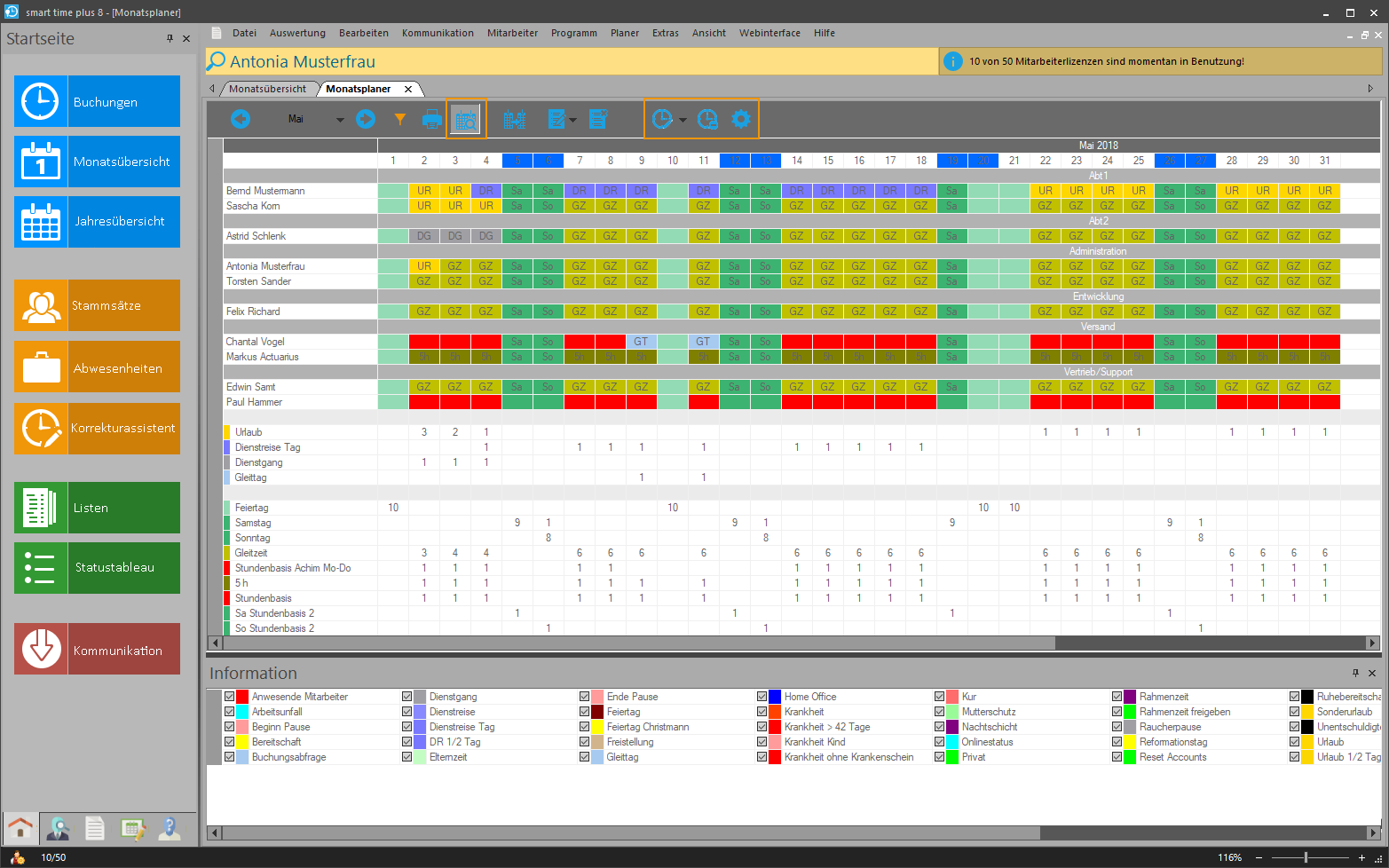The width and height of the screenshot is (1389, 868).
Task: Open the Abwesenheiten tile
Action: 97,367
